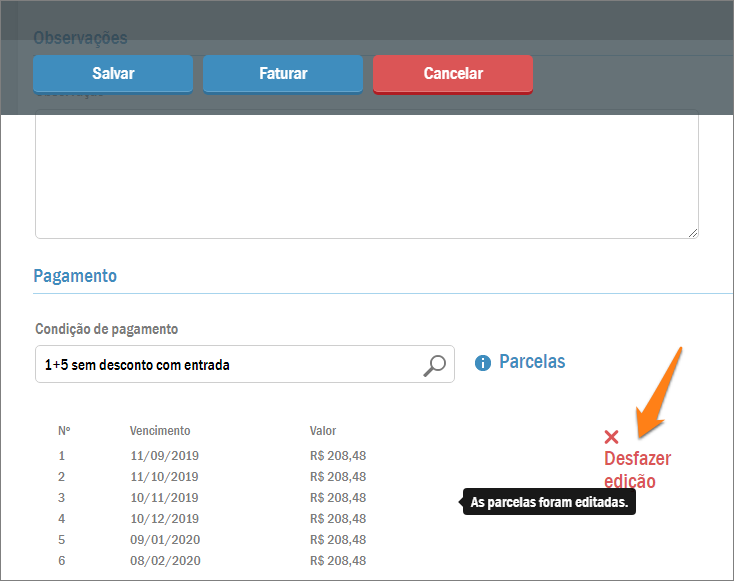The width and height of the screenshot is (734, 581).
Task: Click the Salvar button
Action: (x=113, y=73)
